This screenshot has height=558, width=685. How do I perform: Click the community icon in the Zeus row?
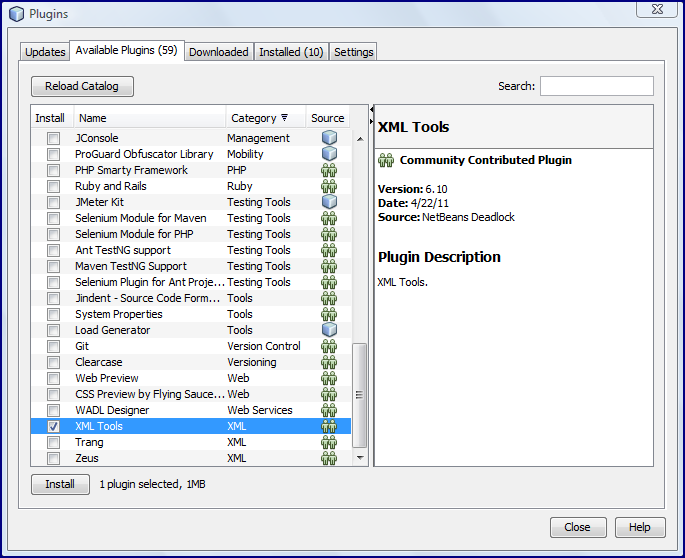(329, 458)
